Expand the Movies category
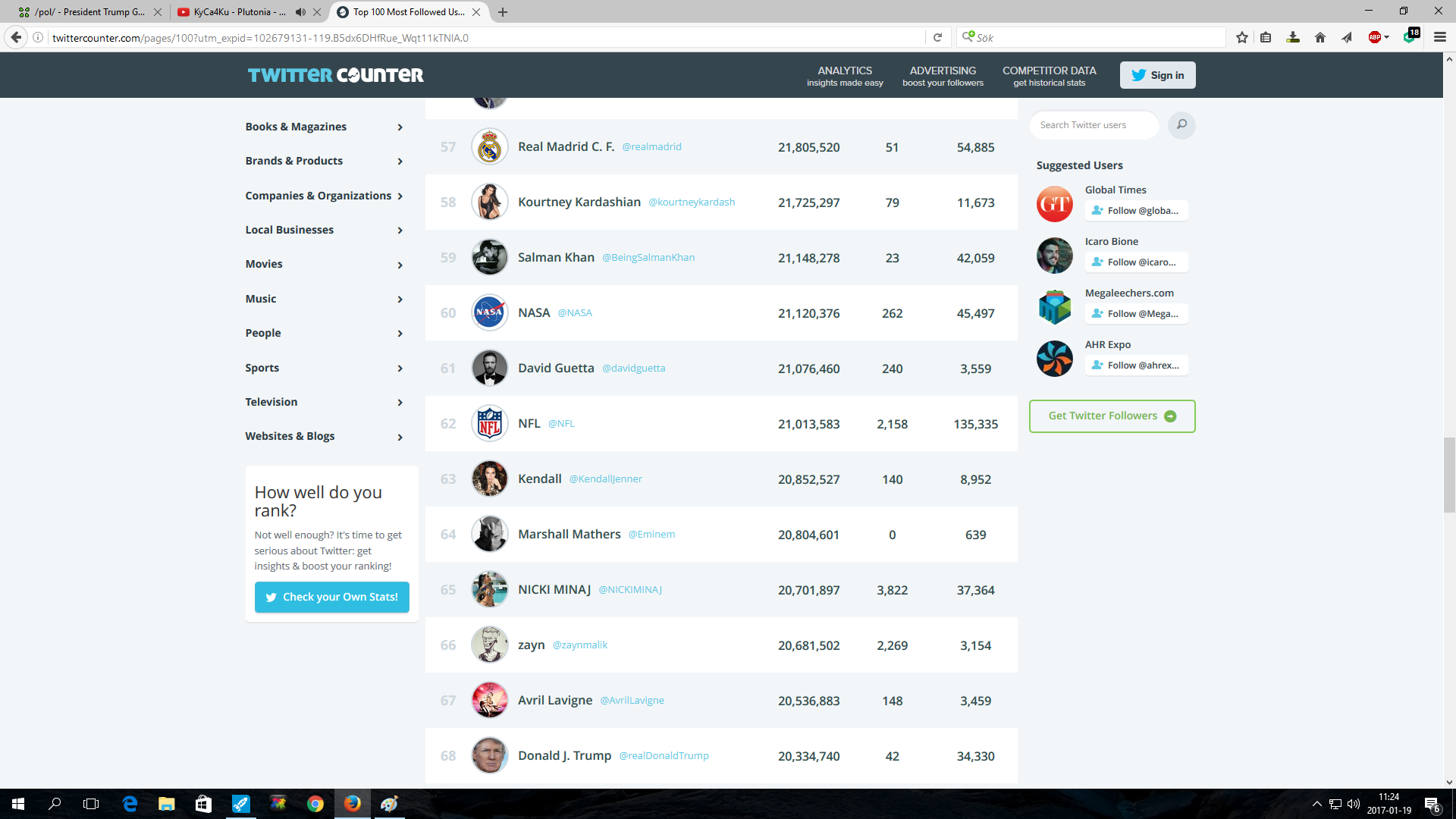 (324, 264)
